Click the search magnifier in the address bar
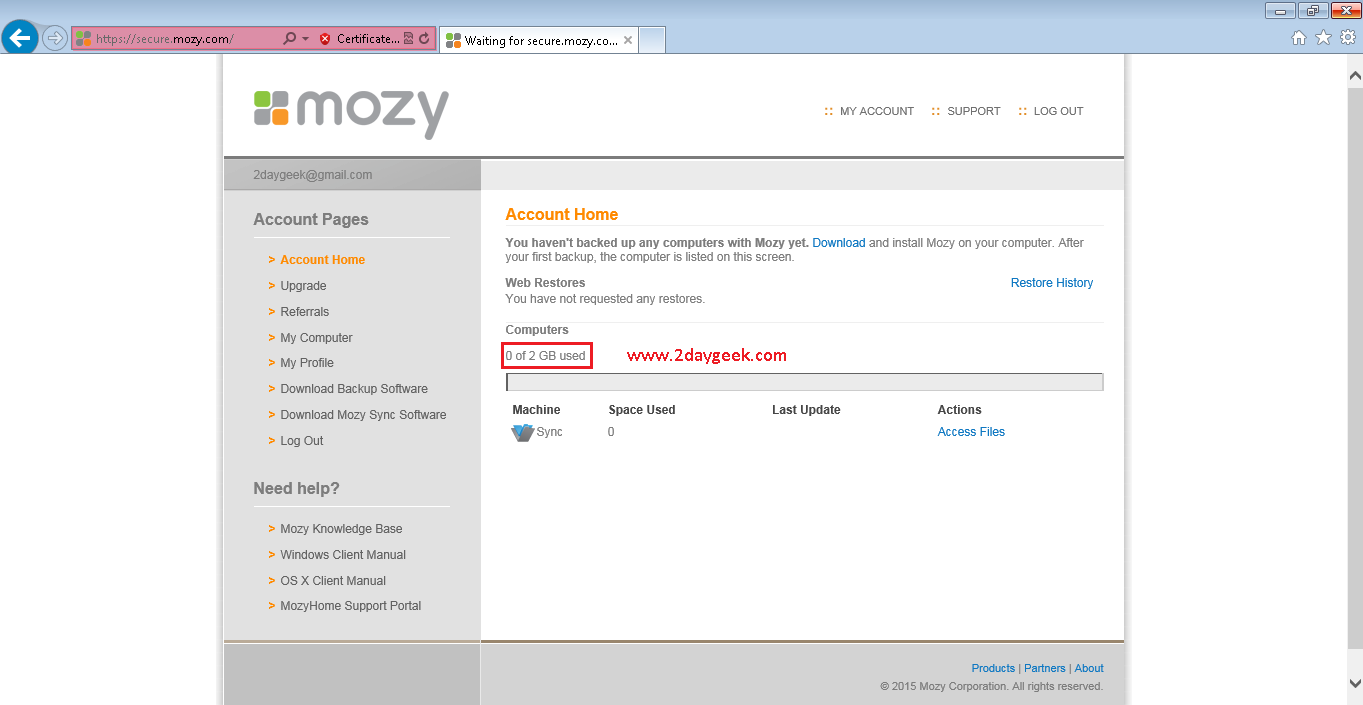Image resolution: width=1363 pixels, height=705 pixels. pyautogui.click(x=290, y=39)
